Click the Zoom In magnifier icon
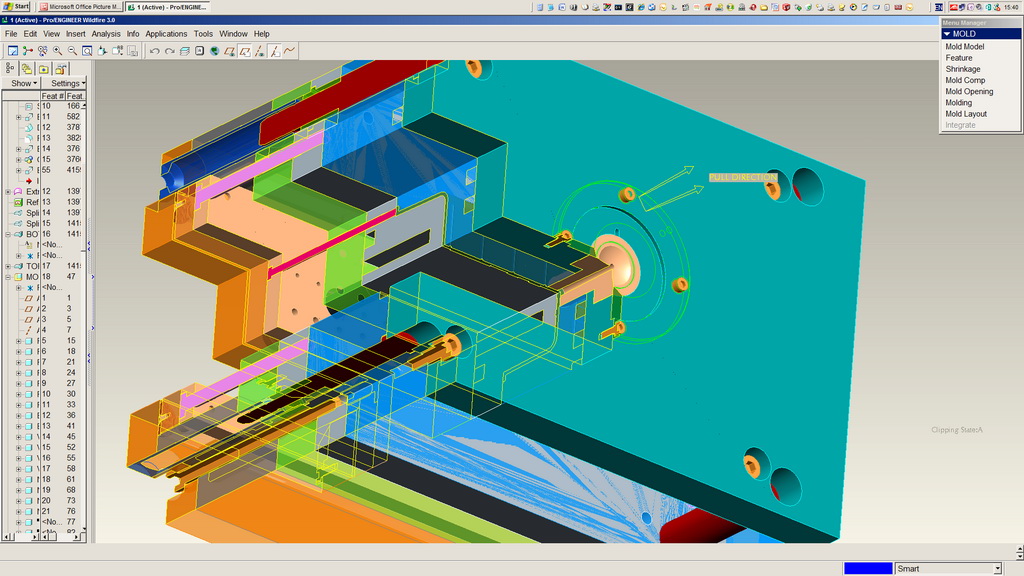This screenshot has width=1024, height=576. coord(57,51)
